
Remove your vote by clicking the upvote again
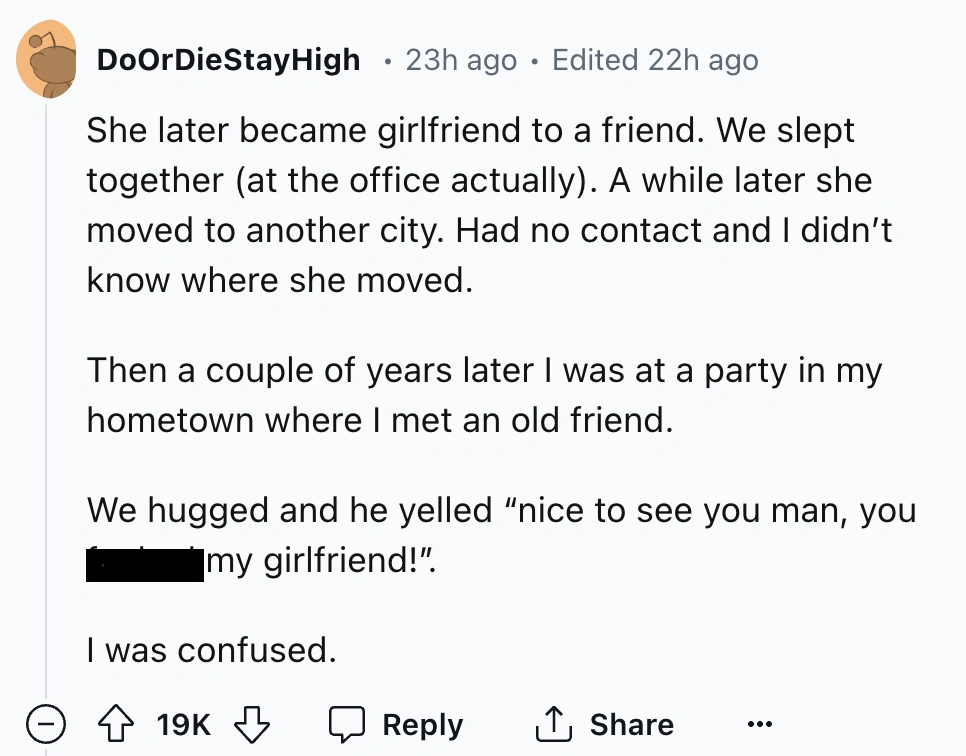tap(115, 722)
